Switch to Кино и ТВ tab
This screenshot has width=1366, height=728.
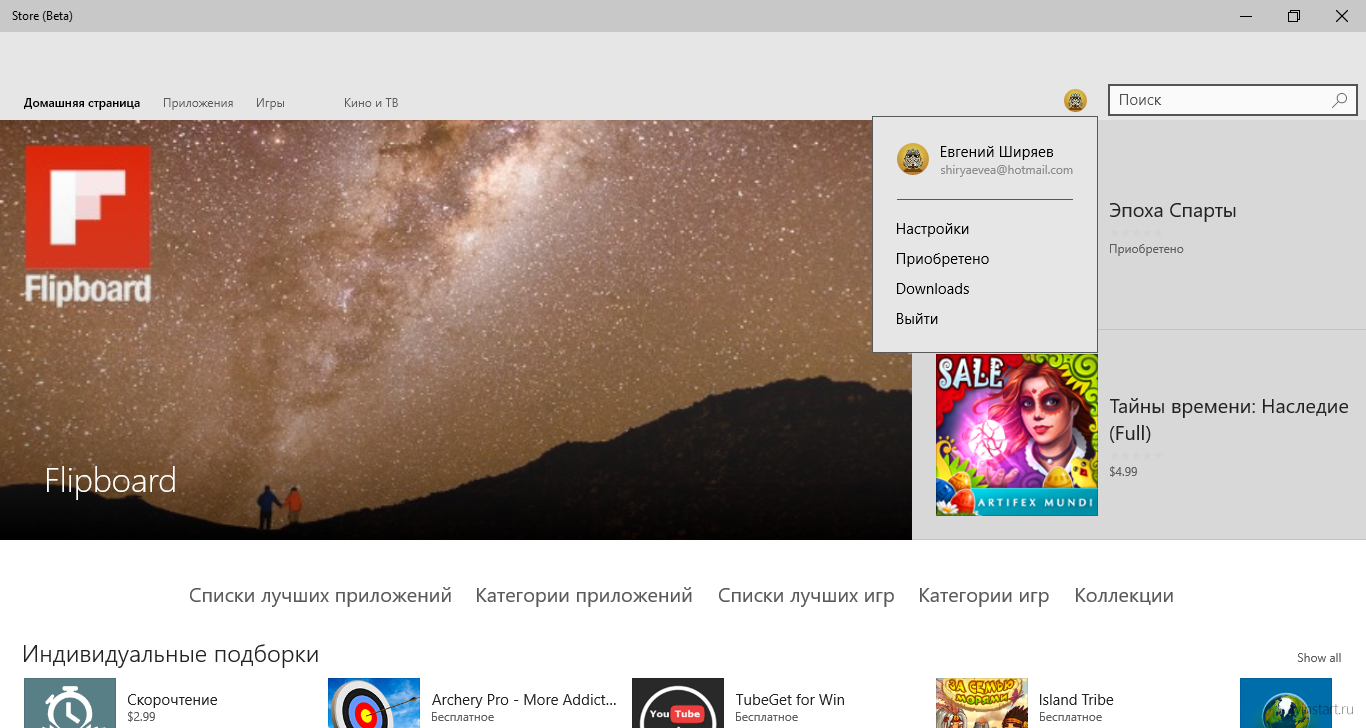click(x=371, y=103)
